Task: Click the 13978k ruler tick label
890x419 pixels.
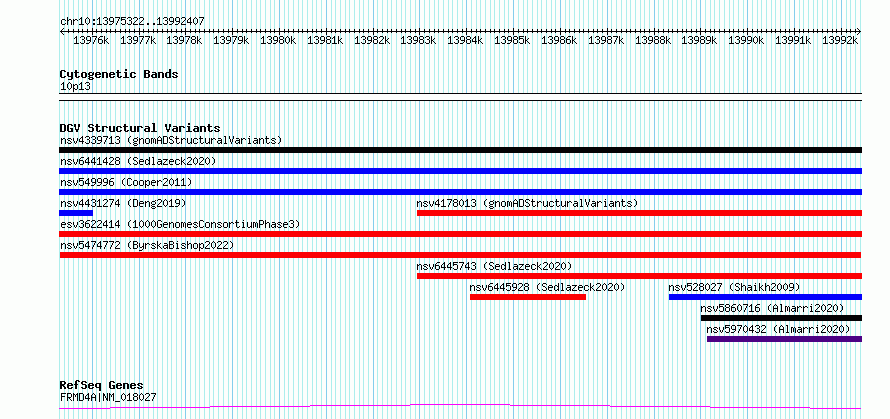Action: 184,40
